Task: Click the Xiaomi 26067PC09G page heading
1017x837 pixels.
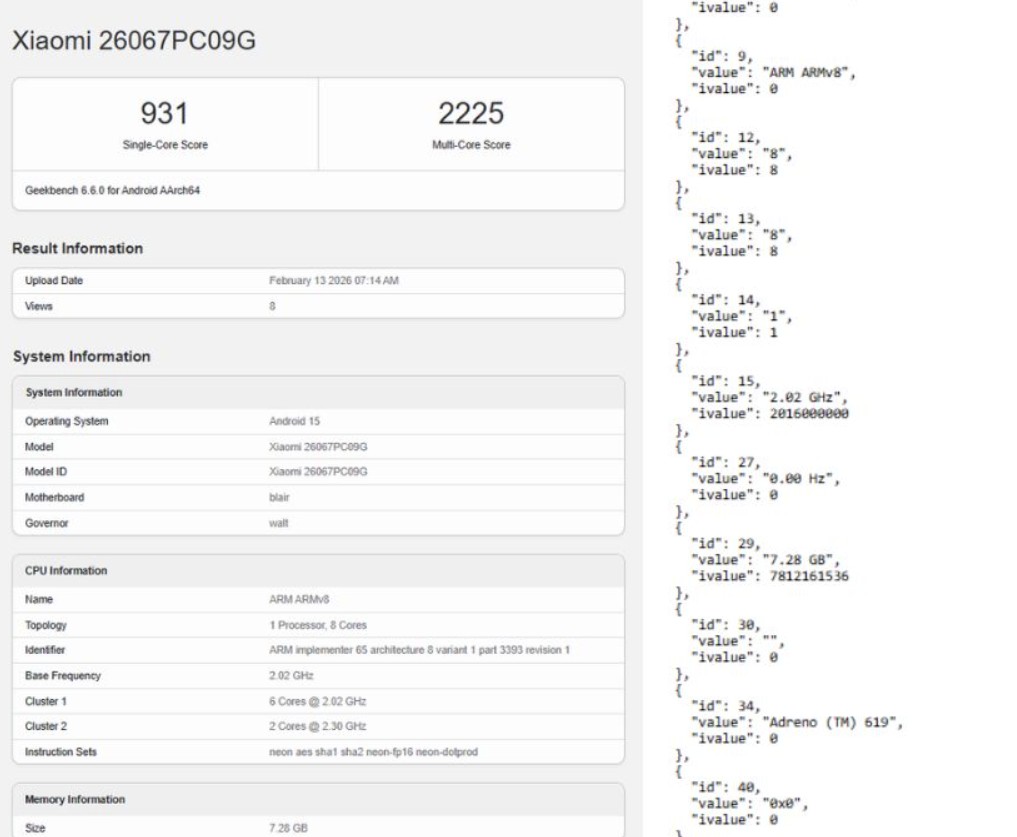Action: (132, 43)
